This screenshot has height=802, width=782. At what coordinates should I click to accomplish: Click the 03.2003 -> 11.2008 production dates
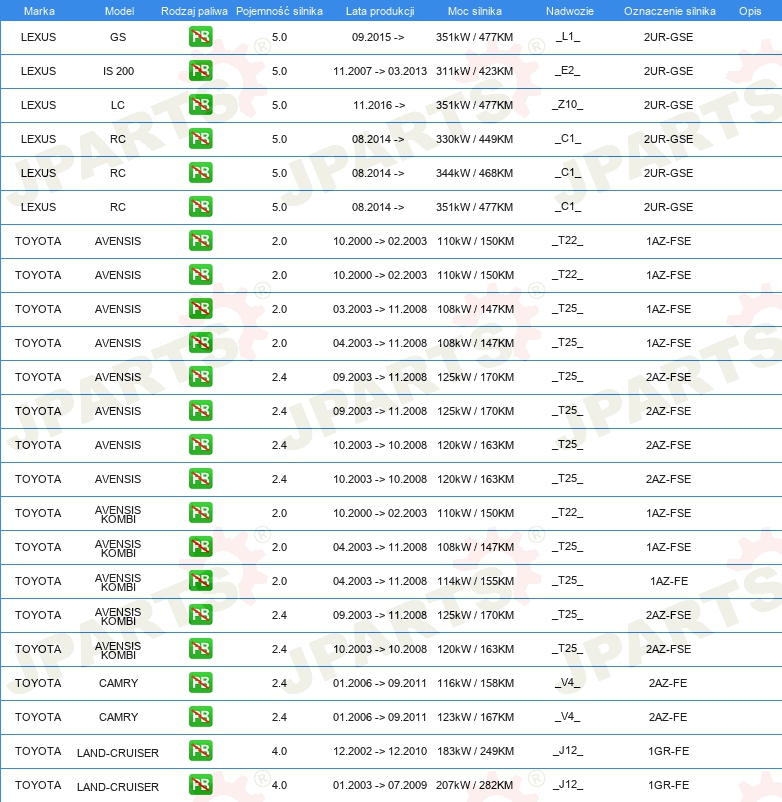point(379,309)
